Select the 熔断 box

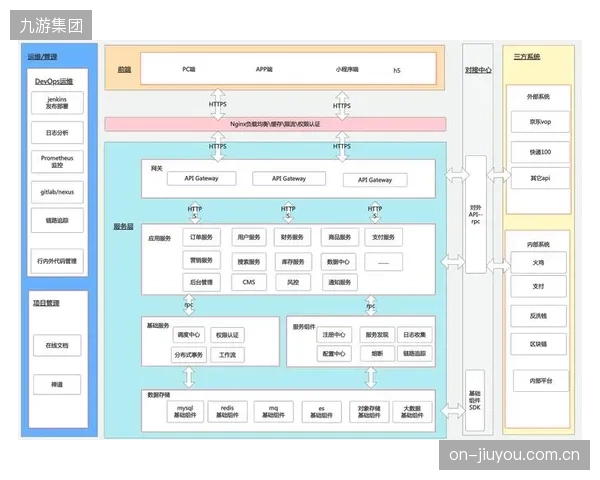pos(377,353)
